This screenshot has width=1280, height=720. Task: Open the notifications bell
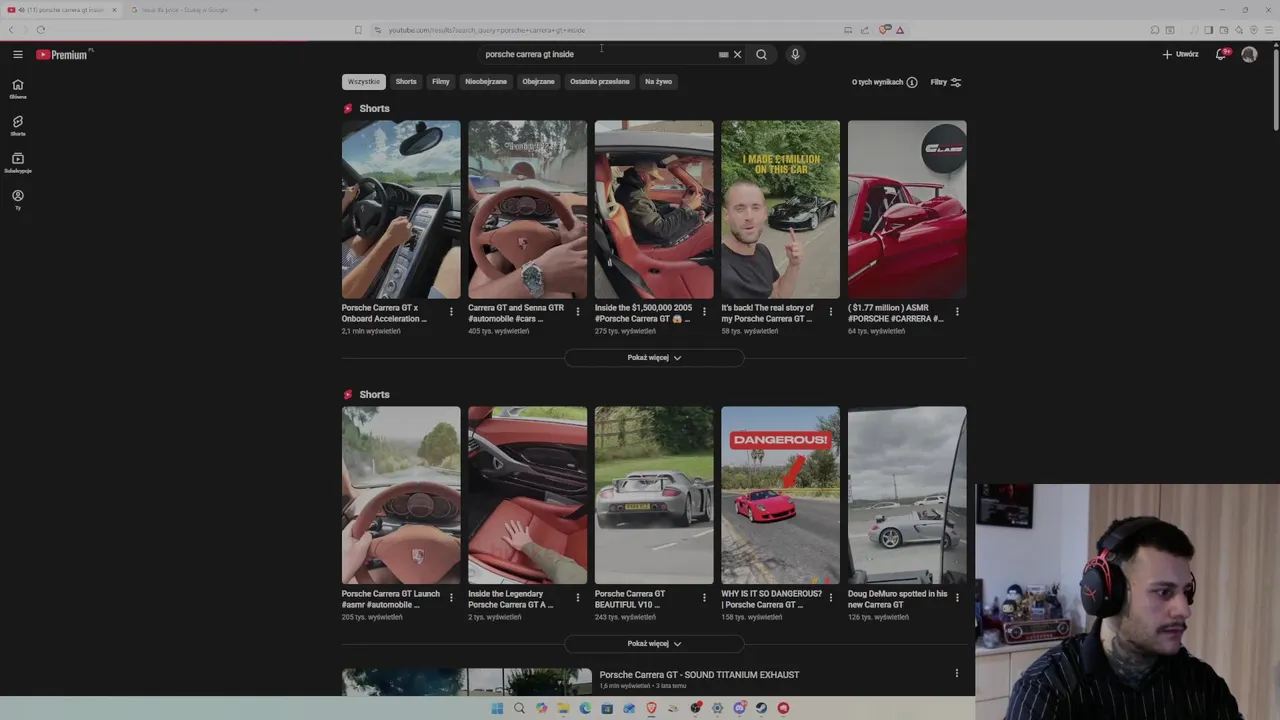pyautogui.click(x=1221, y=55)
